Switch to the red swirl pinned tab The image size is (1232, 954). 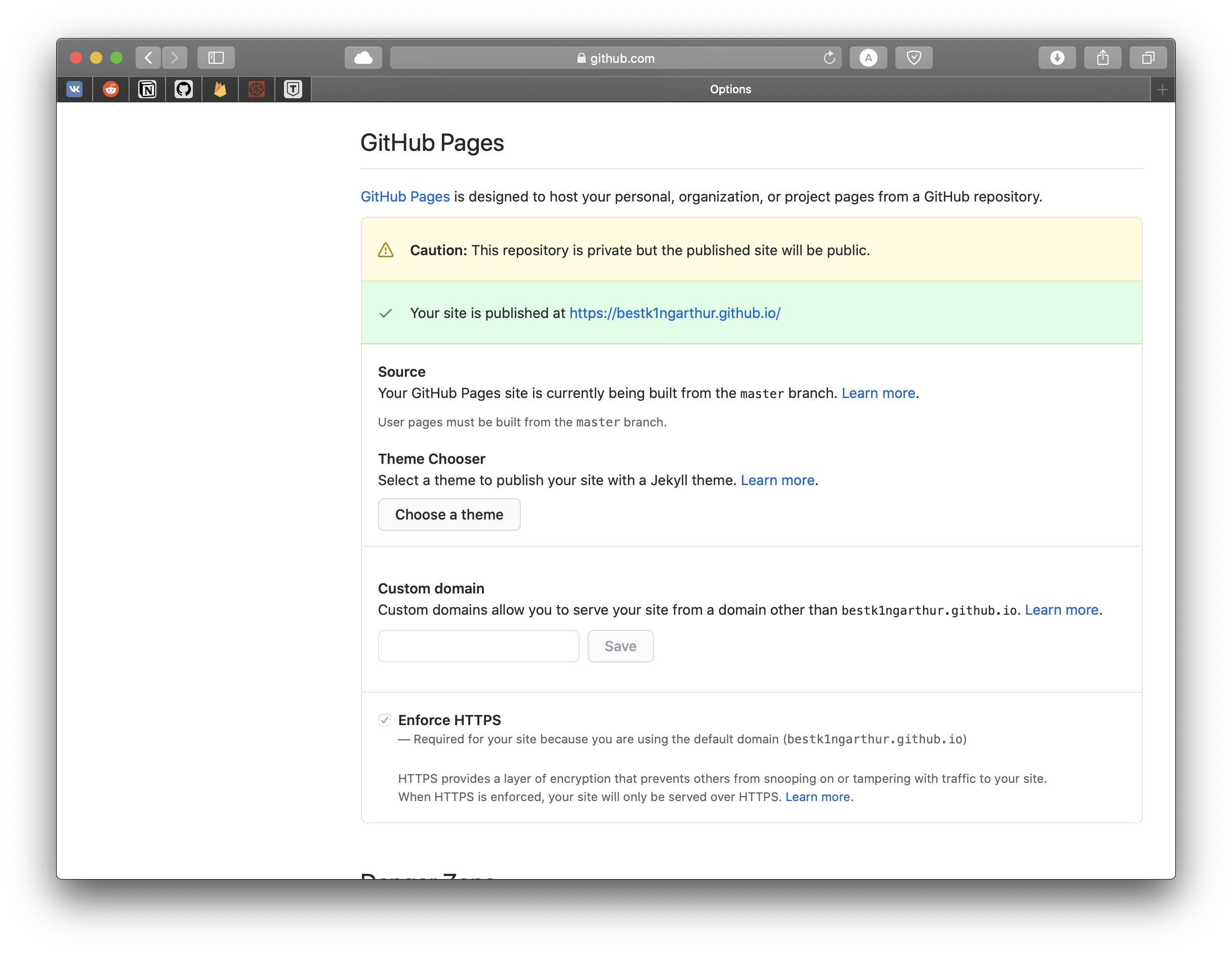click(257, 89)
